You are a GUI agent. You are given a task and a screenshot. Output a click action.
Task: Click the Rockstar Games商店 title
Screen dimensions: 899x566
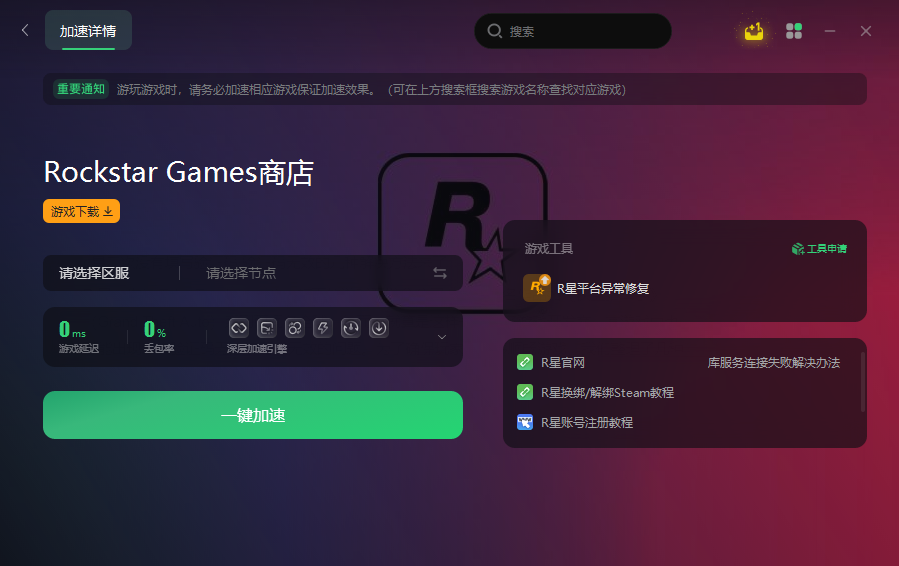tap(179, 172)
